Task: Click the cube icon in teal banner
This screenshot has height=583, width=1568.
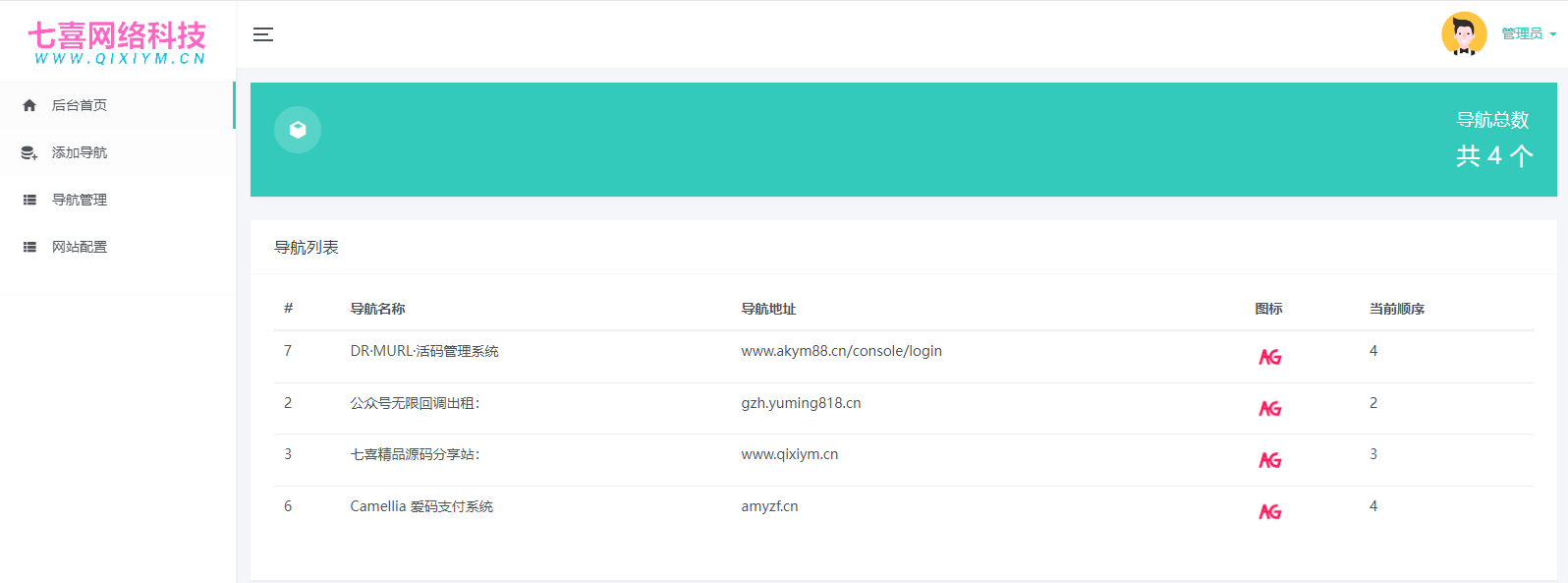Action: (x=298, y=130)
